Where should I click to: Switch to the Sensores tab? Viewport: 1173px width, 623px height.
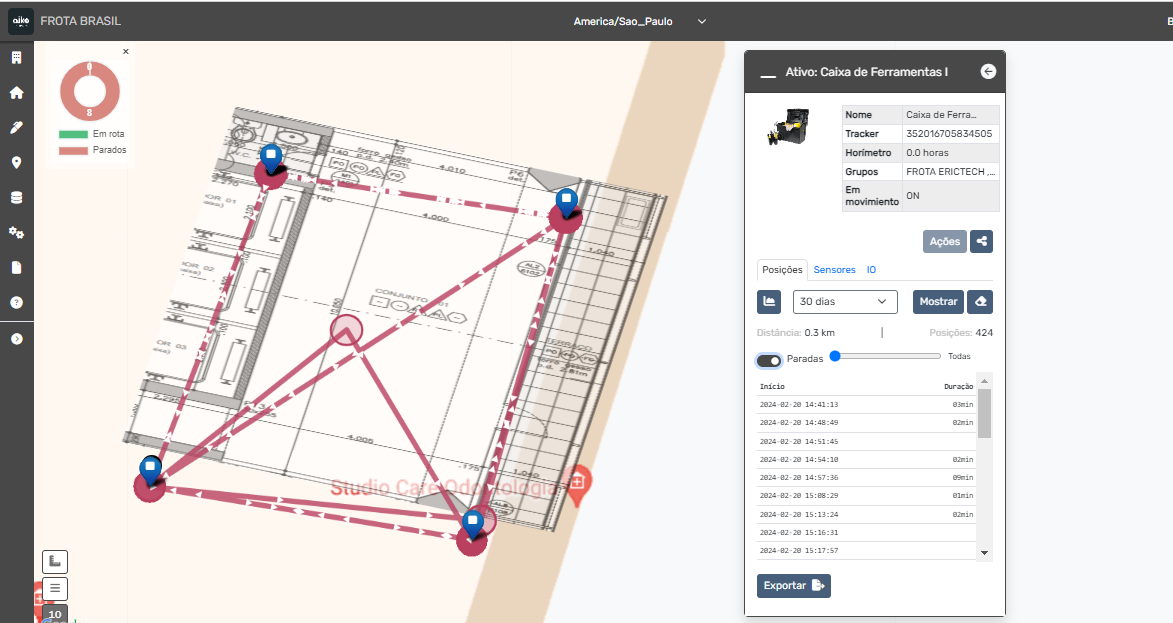pyautogui.click(x=834, y=270)
